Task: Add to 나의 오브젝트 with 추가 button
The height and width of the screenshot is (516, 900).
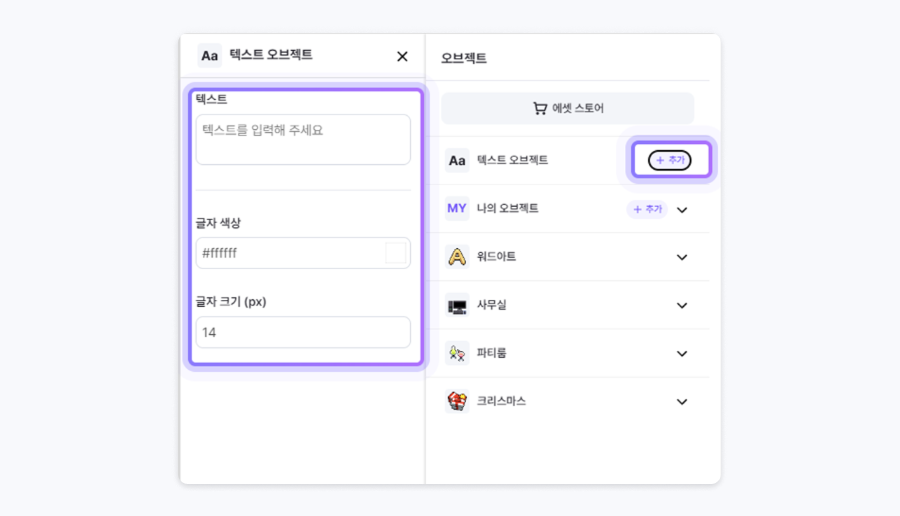Action: click(647, 209)
